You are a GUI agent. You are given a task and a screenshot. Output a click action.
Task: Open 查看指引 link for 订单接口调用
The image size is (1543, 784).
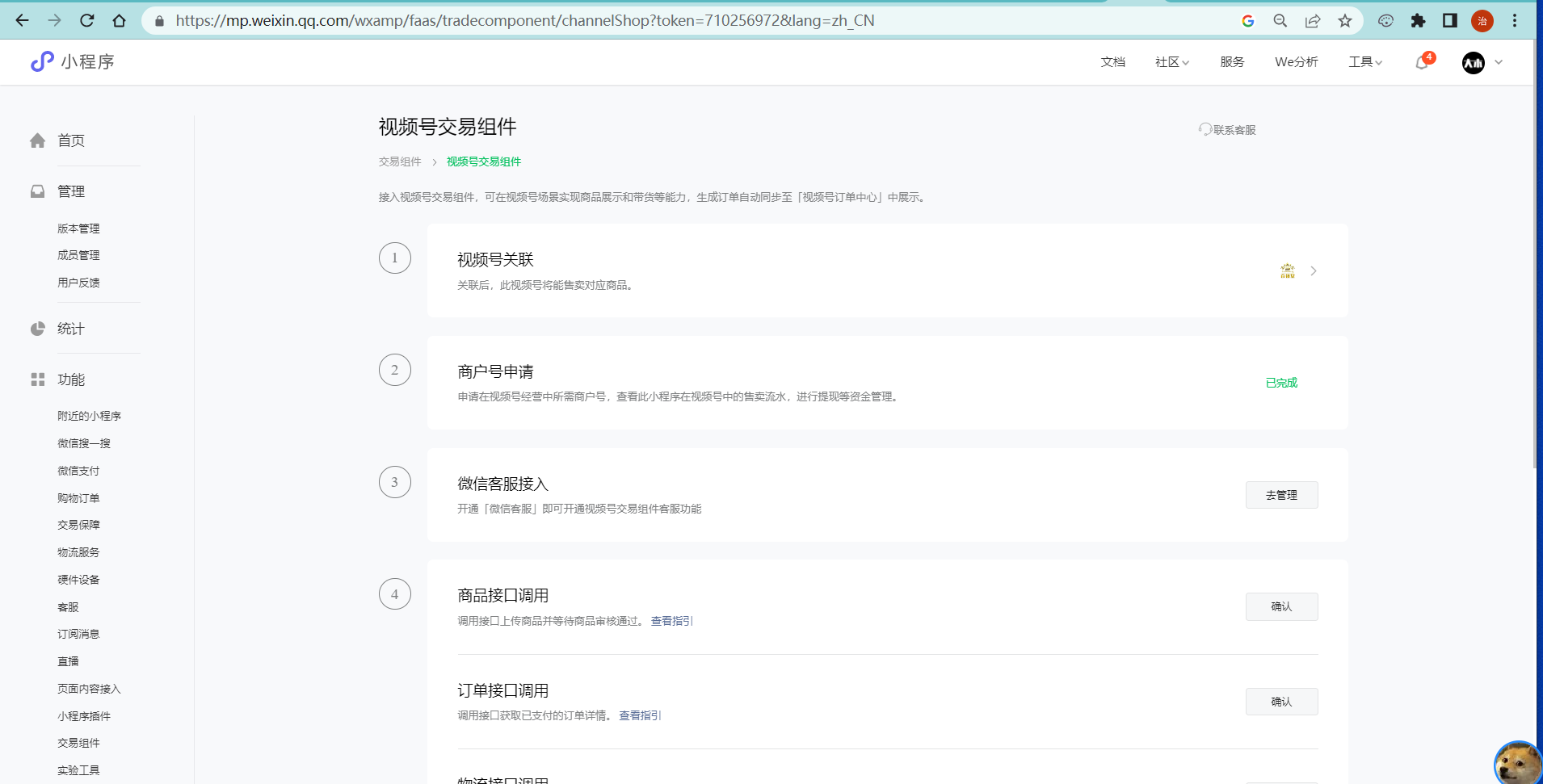pos(640,715)
